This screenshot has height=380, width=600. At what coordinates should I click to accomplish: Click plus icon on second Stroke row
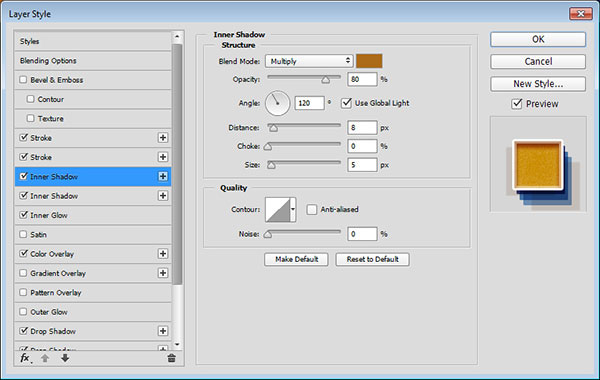[x=163, y=157]
